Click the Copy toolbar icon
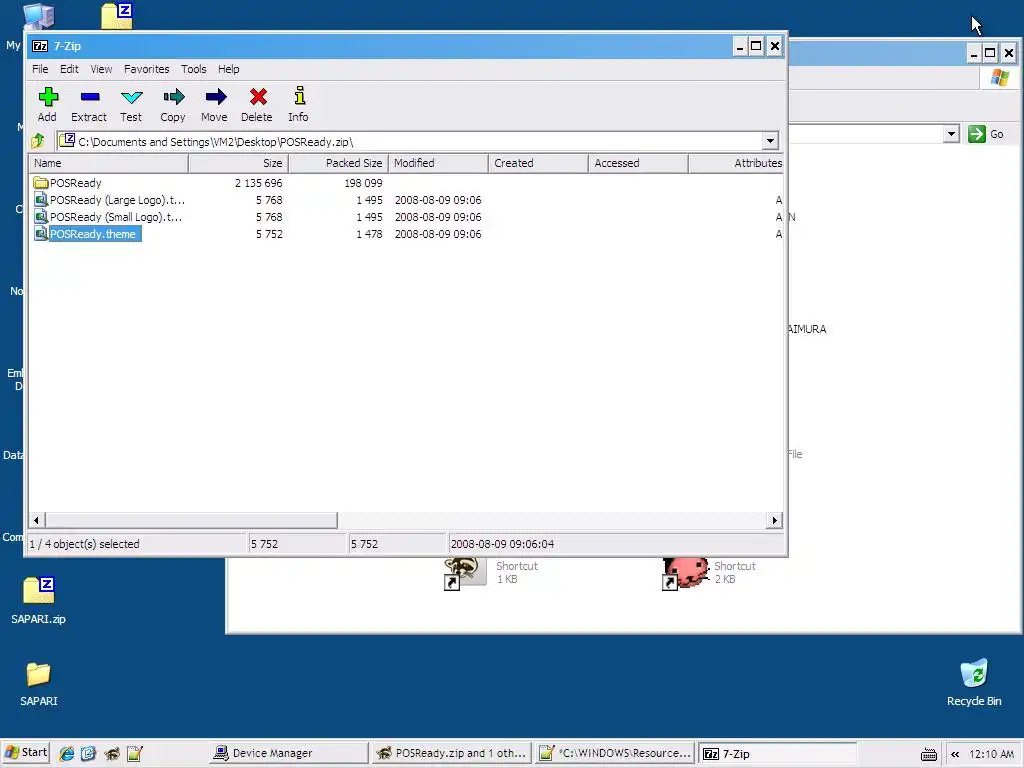Screen dimensions: 1024x768 pyautogui.click(x=173, y=97)
